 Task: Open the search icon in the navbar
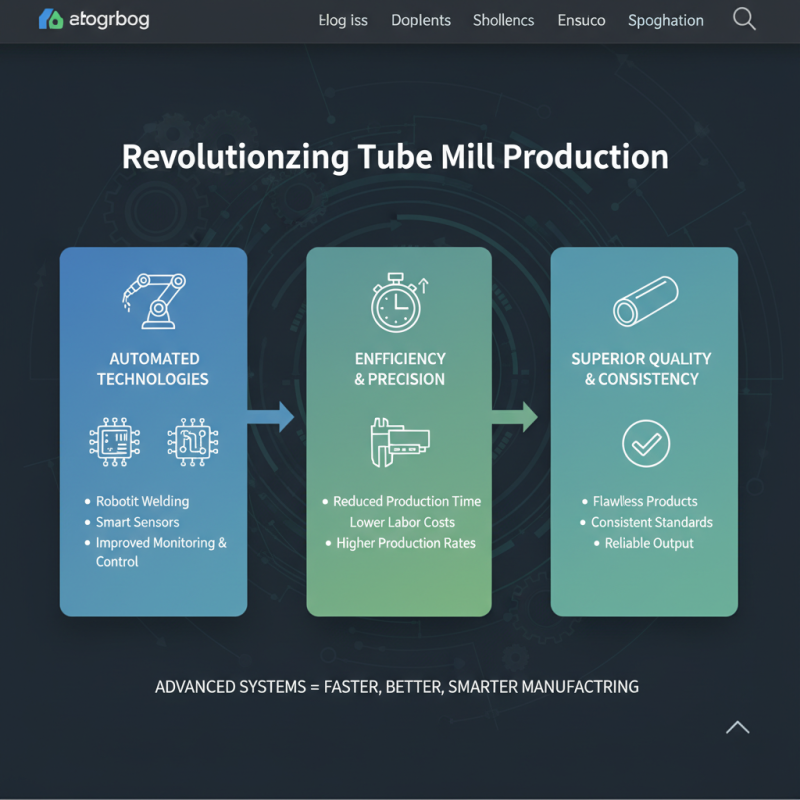coord(744,19)
